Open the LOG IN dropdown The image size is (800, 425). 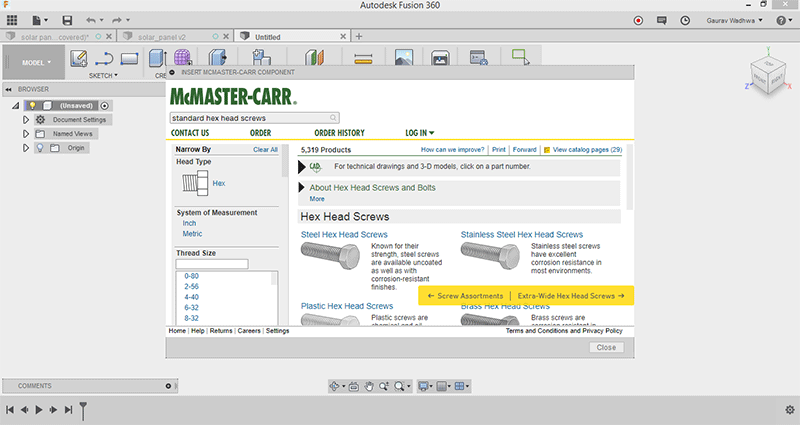(x=419, y=133)
